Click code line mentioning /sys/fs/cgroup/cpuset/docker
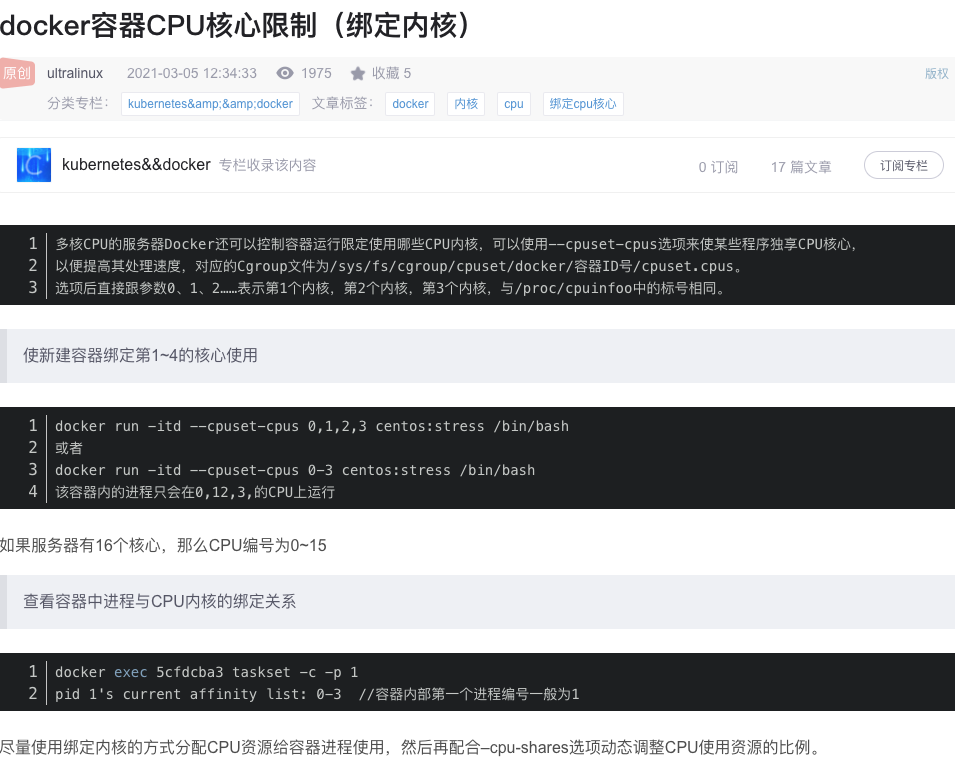The width and height of the screenshot is (955, 762). click(400, 266)
